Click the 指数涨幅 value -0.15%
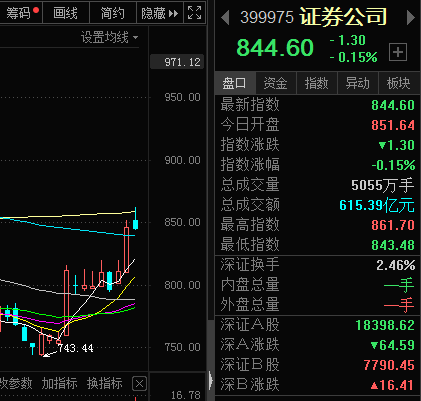Image resolution: width=421 pixels, height=401 pixels. pos(393,165)
